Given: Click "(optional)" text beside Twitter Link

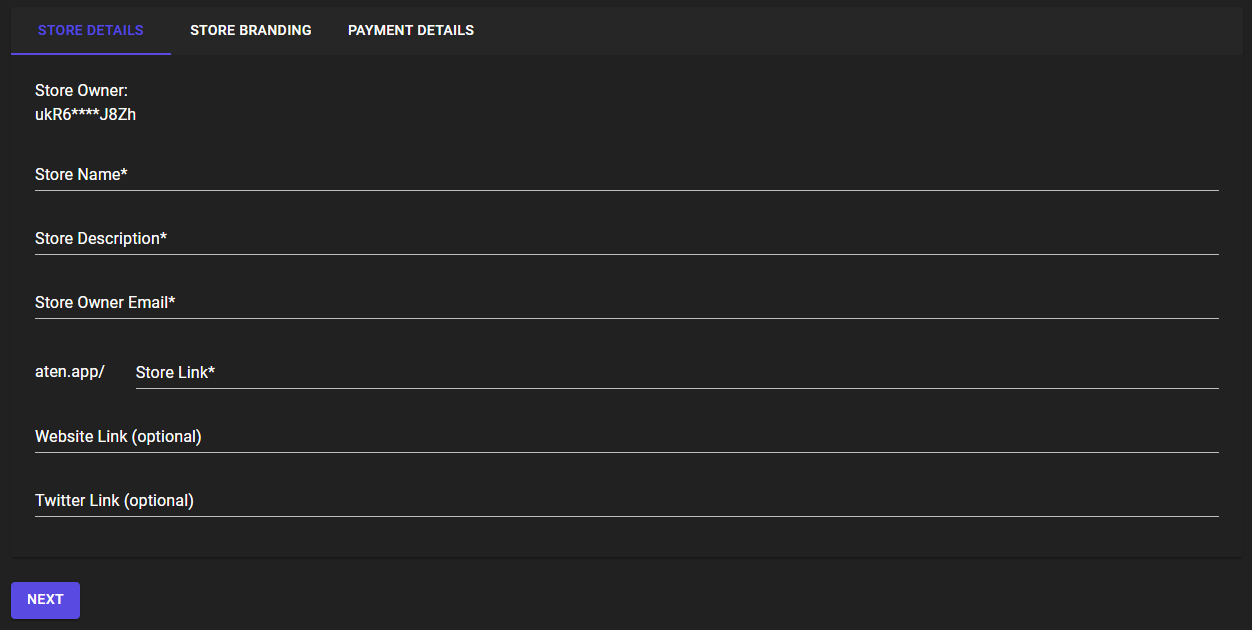Looking at the screenshot, I should 158,501.
